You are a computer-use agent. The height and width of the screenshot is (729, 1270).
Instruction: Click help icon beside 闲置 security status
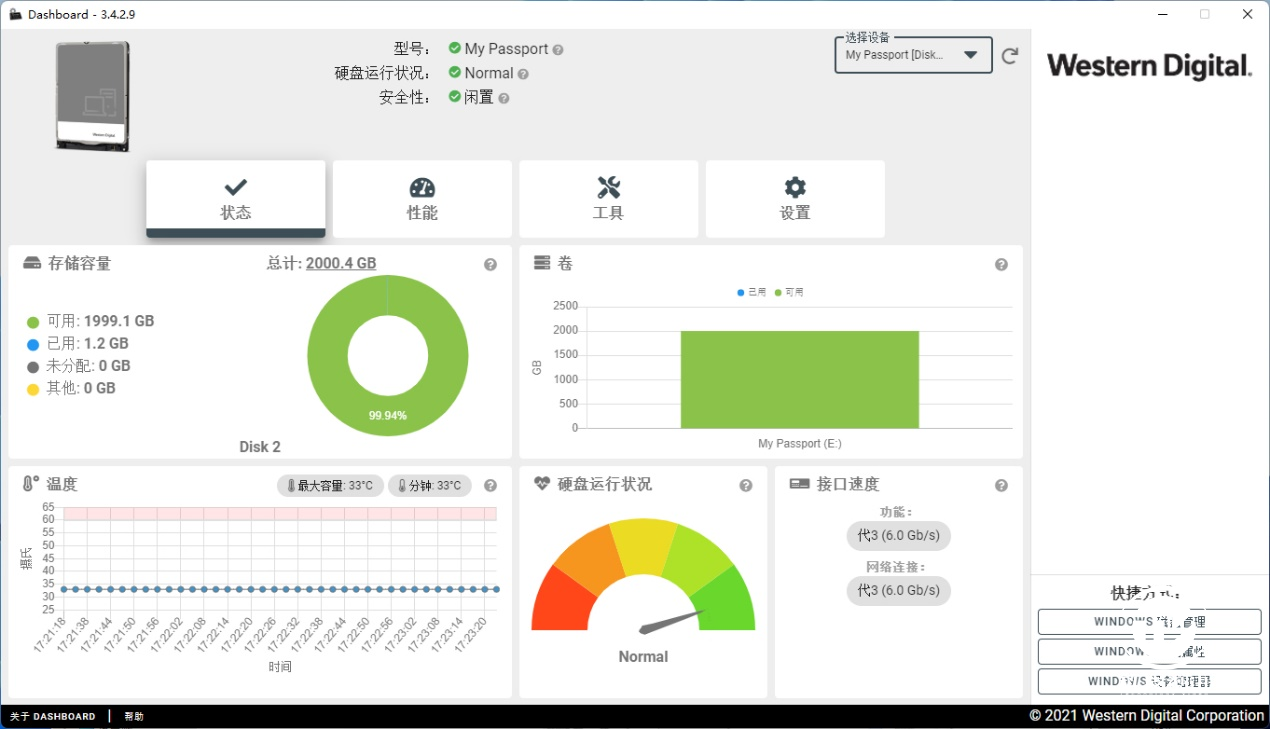pos(504,98)
